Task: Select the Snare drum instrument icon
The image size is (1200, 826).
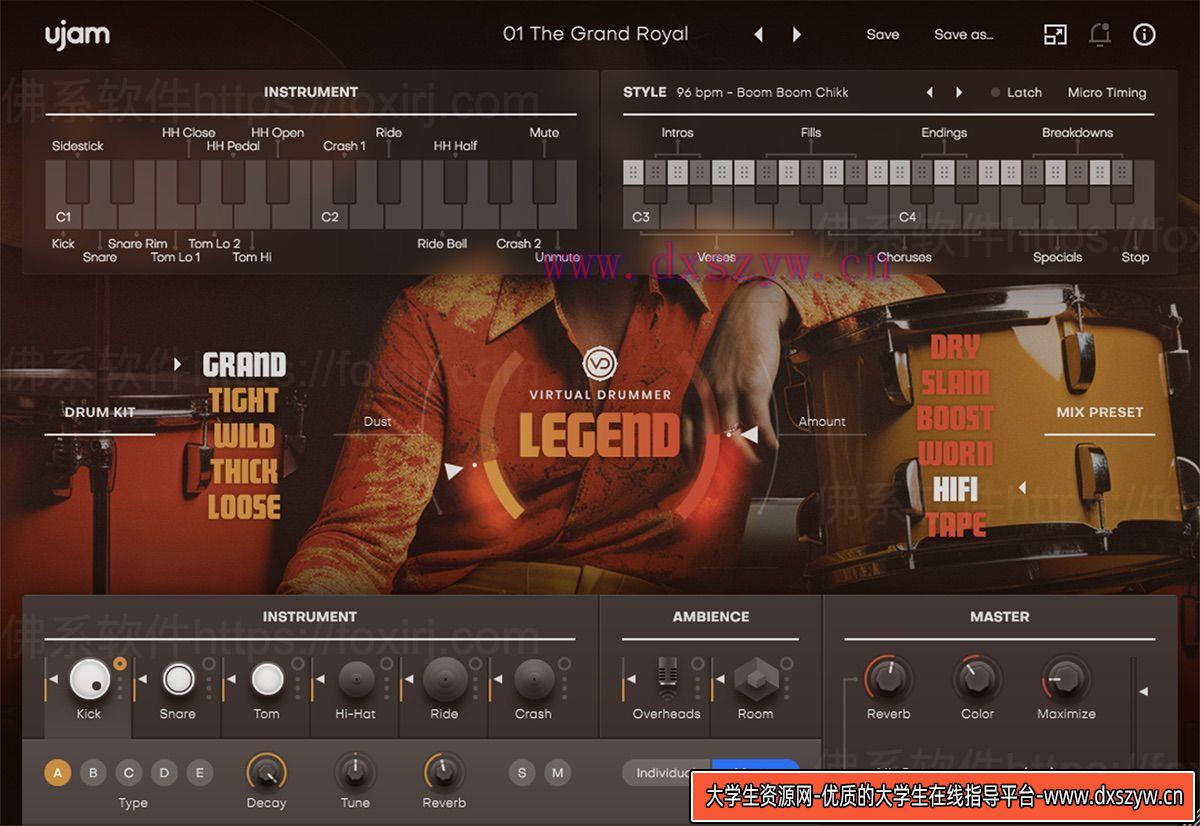Action: (x=178, y=679)
